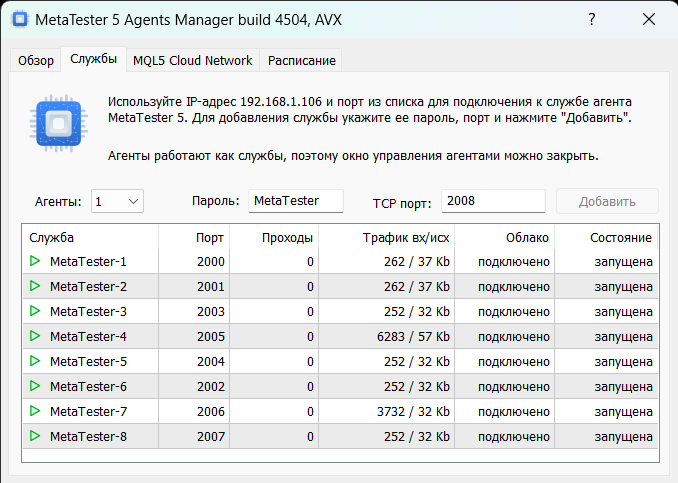
Task: Click traffic cell of MetaTester-8 row
Action: click(417, 437)
